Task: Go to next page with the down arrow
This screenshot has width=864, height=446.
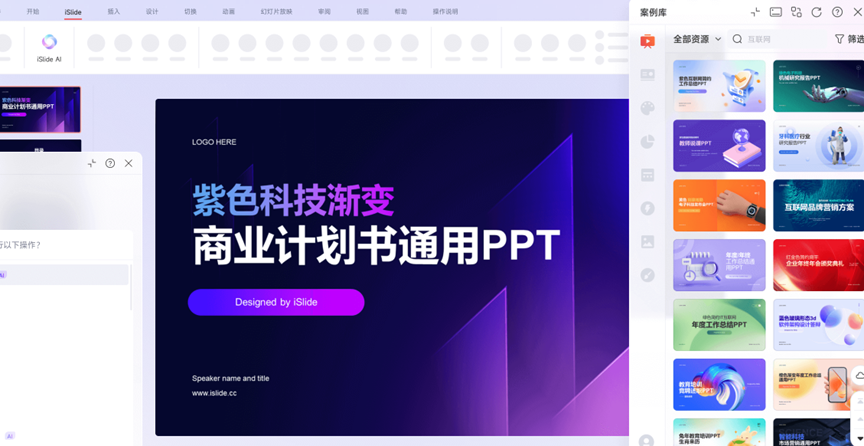Action: tap(860, 438)
